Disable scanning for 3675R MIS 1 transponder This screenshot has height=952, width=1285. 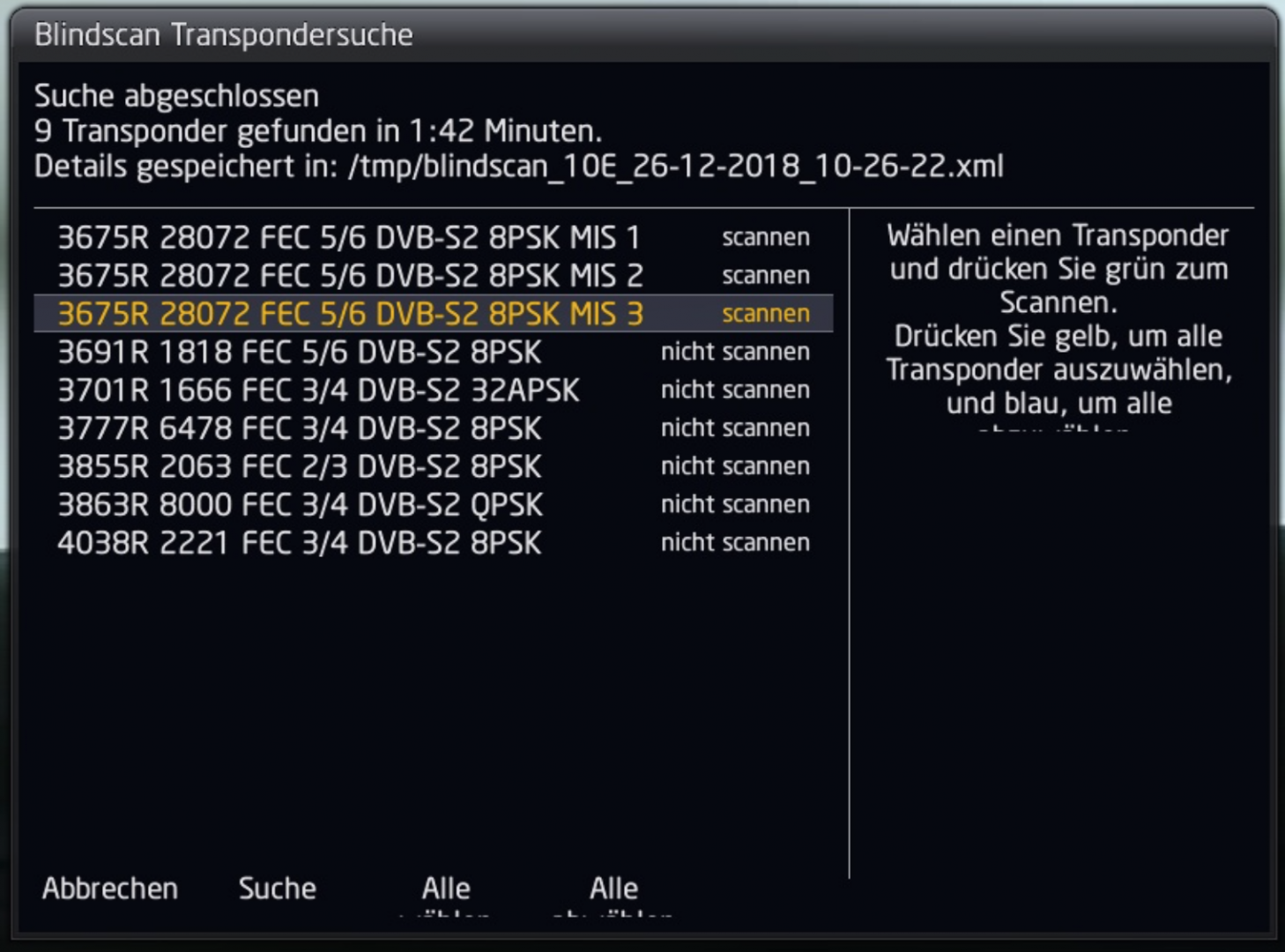point(766,235)
